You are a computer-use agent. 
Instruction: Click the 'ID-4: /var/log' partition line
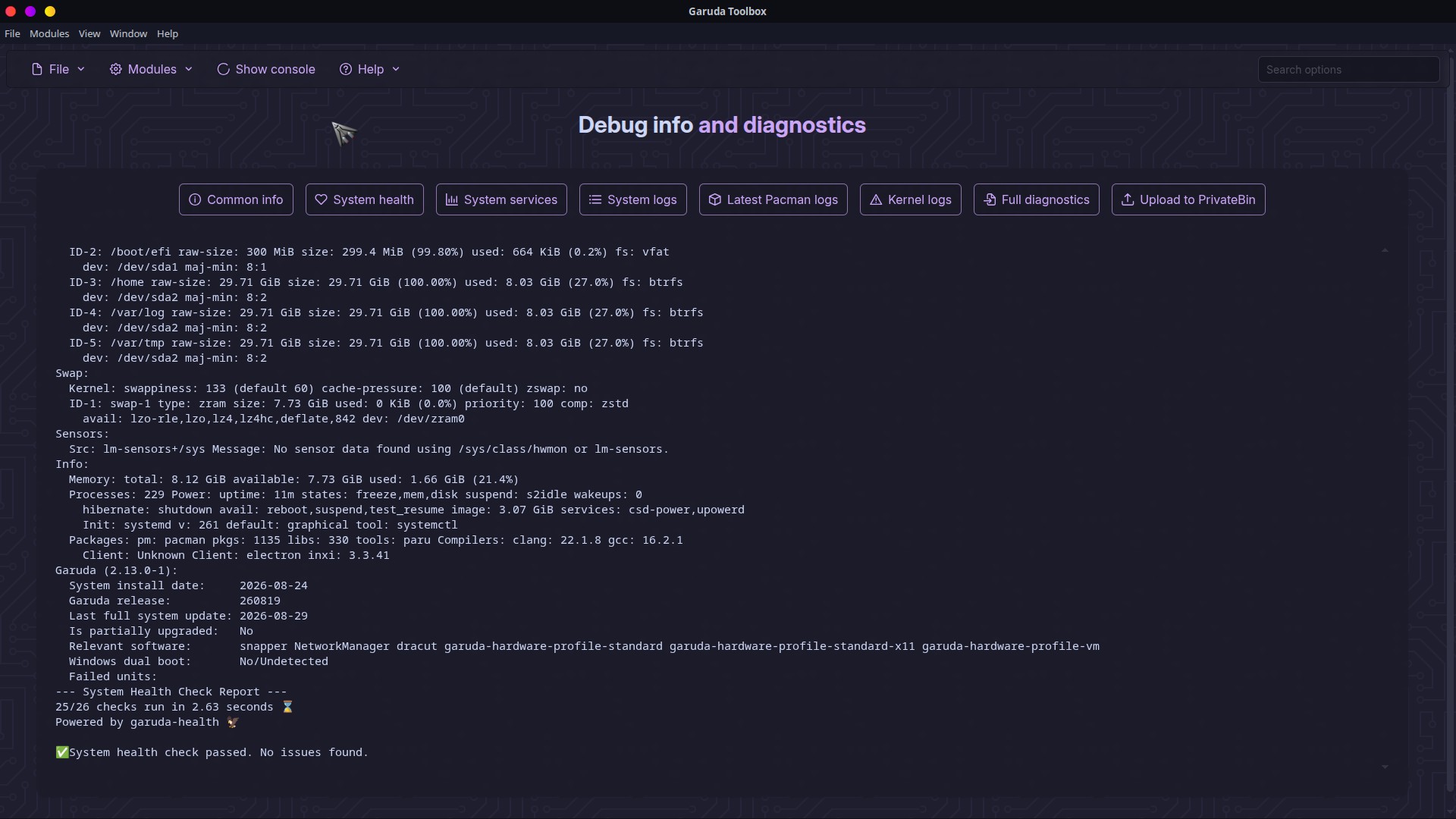point(386,312)
